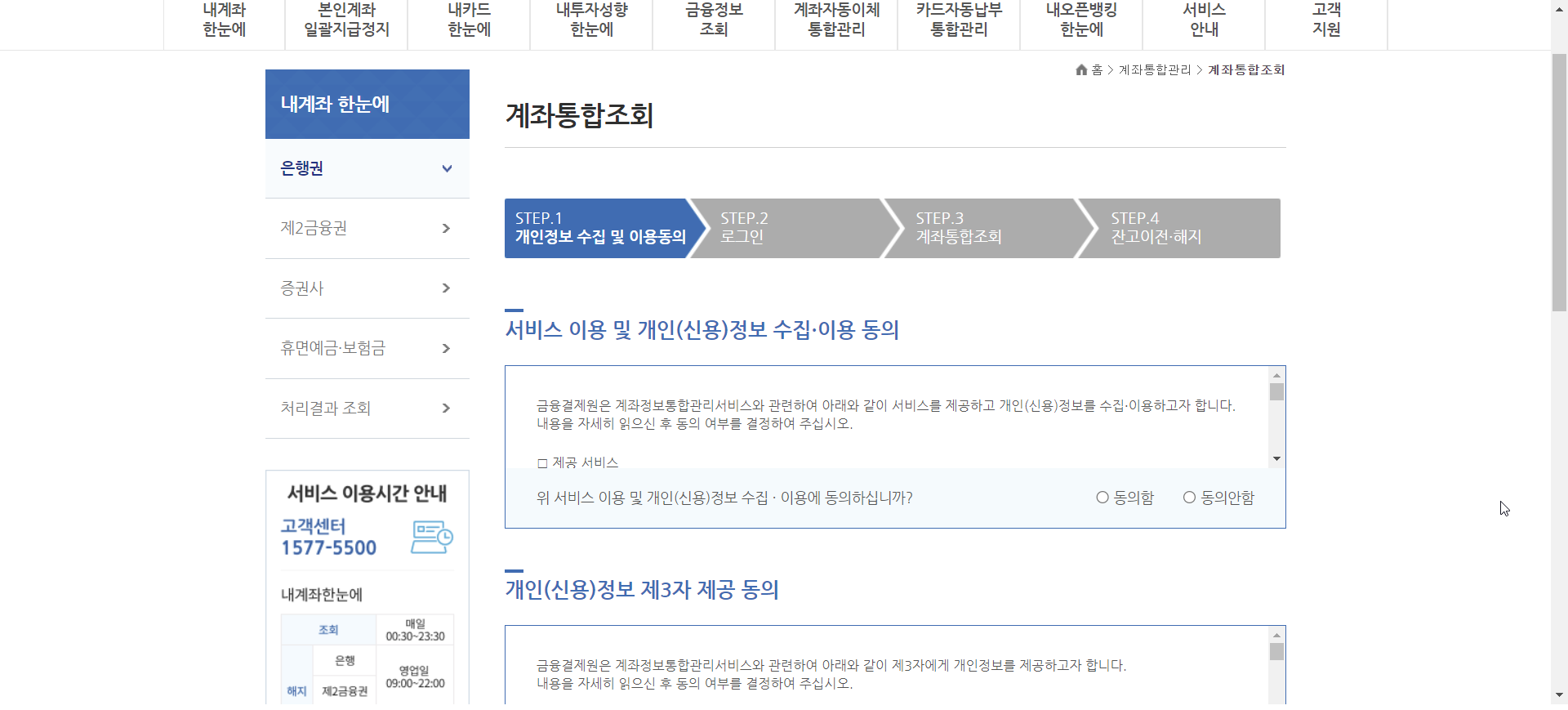Open the 내투자성향 한눈에 top menu
The image size is (1568, 710).
pyautogui.click(x=591, y=20)
